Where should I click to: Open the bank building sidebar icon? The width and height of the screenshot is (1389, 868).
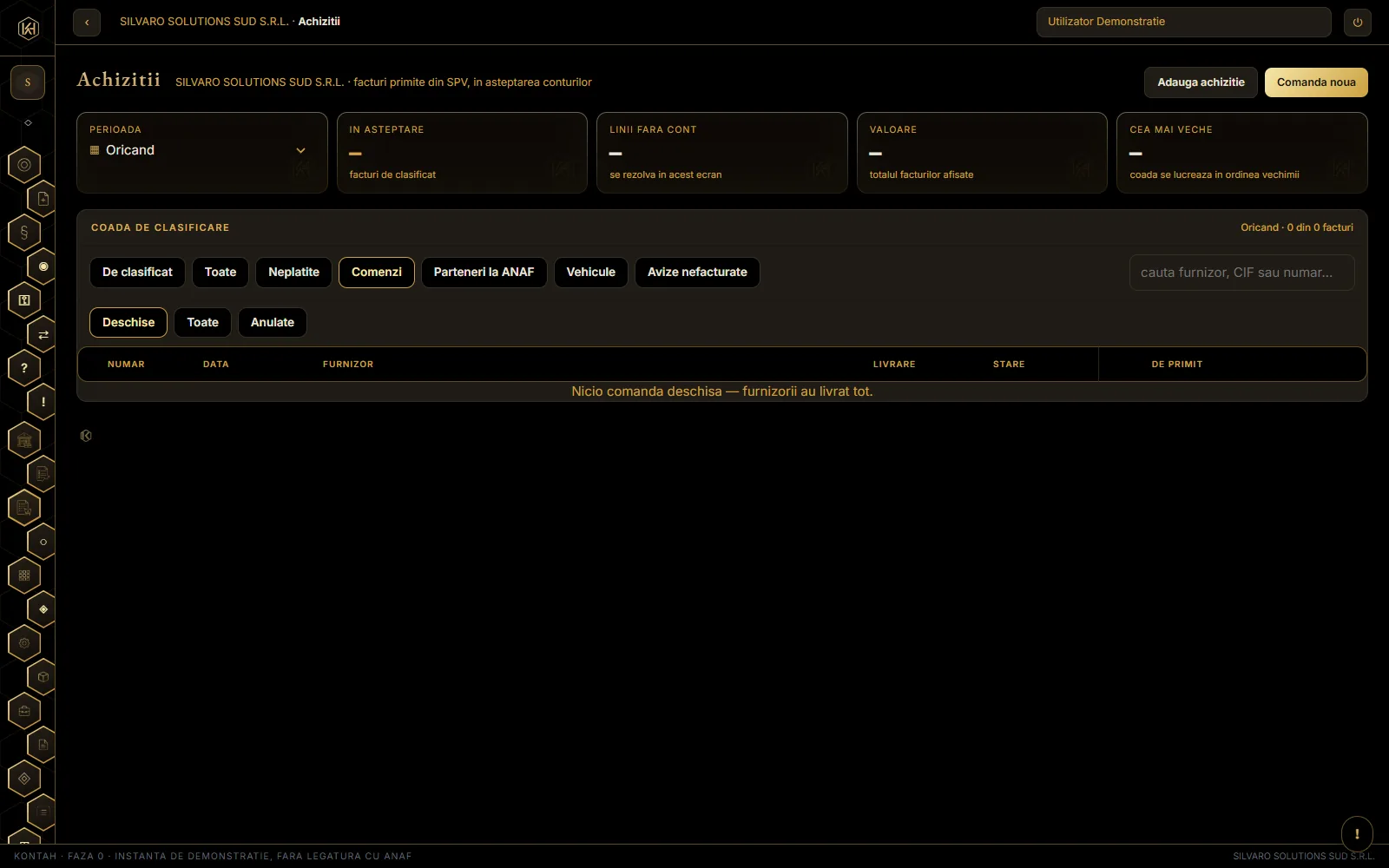[24, 440]
